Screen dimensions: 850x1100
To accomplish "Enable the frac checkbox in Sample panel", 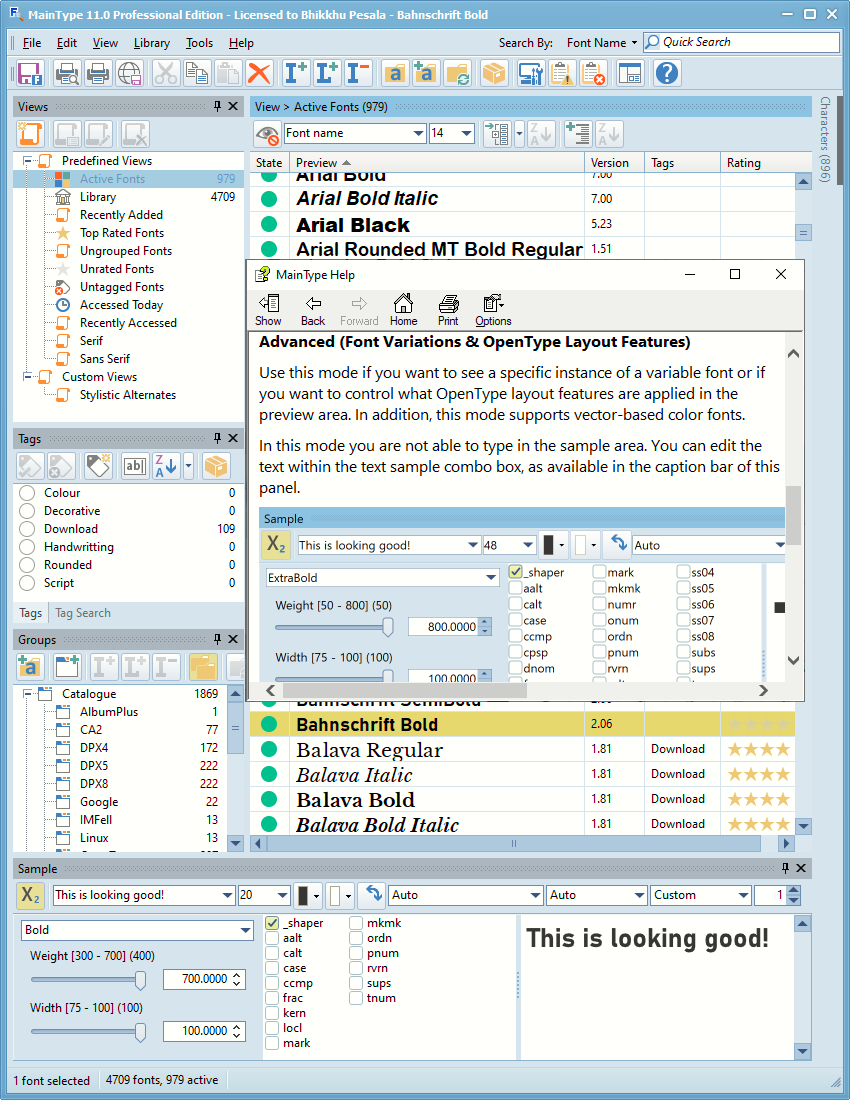I will tap(272, 998).
